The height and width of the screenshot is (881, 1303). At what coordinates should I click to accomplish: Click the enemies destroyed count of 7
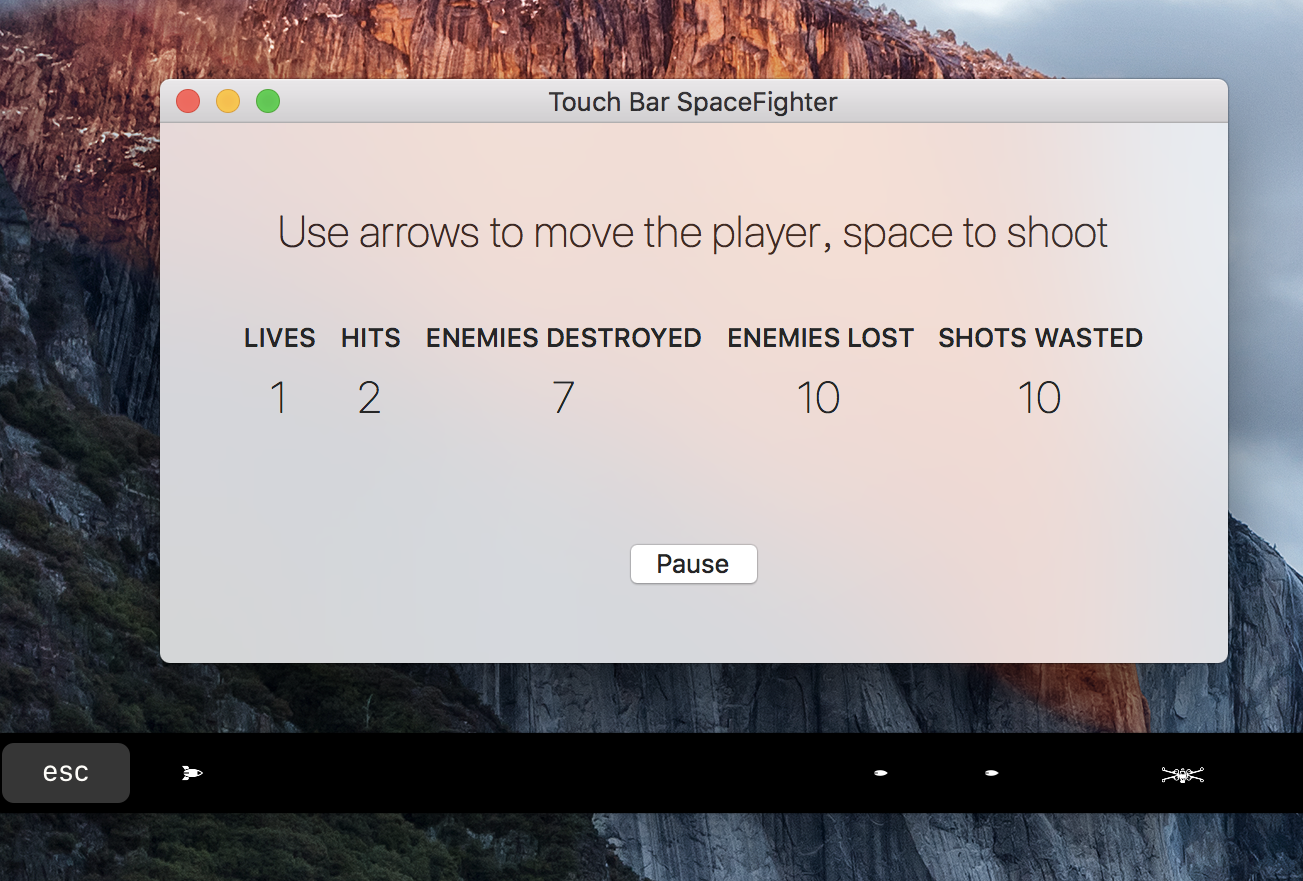click(563, 399)
